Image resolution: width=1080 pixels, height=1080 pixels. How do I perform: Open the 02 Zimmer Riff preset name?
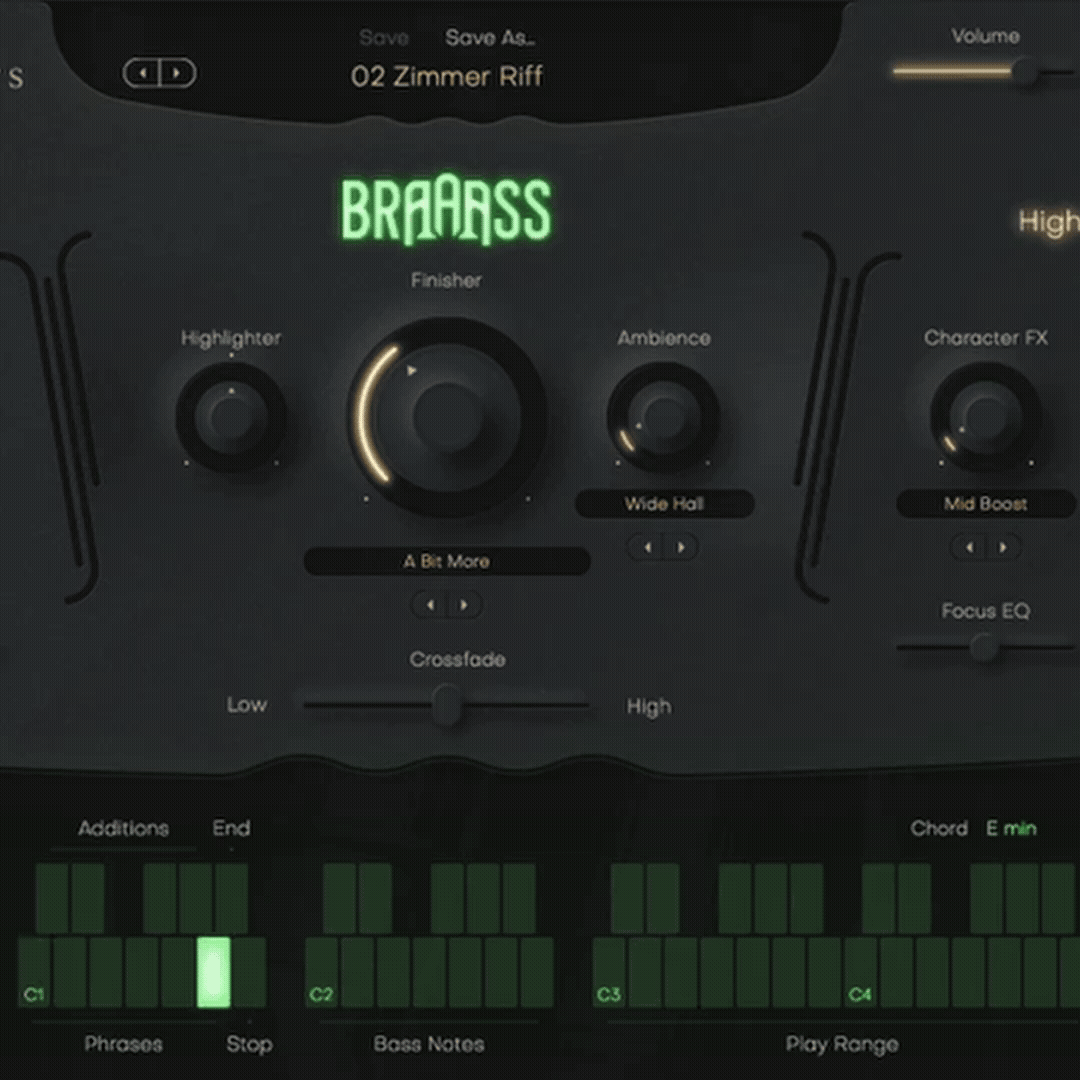(446, 76)
